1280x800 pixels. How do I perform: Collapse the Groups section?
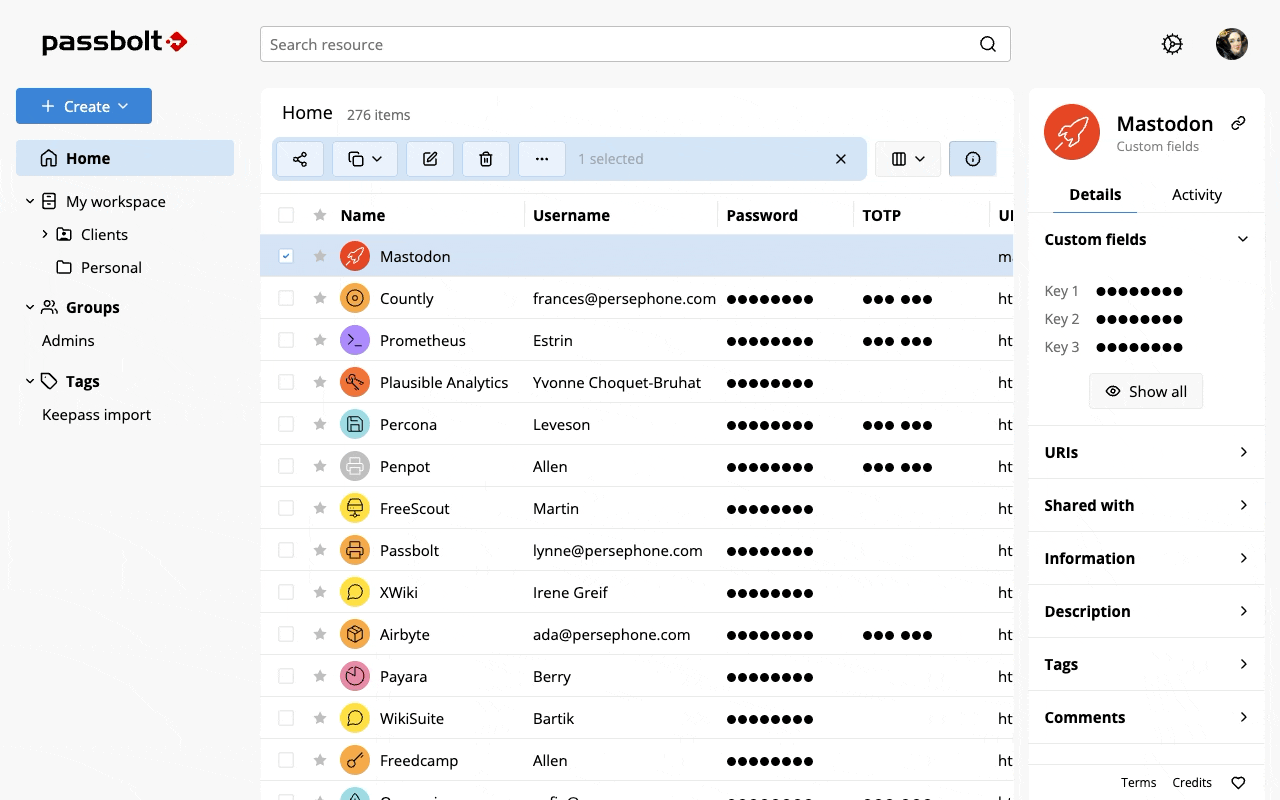pos(30,308)
